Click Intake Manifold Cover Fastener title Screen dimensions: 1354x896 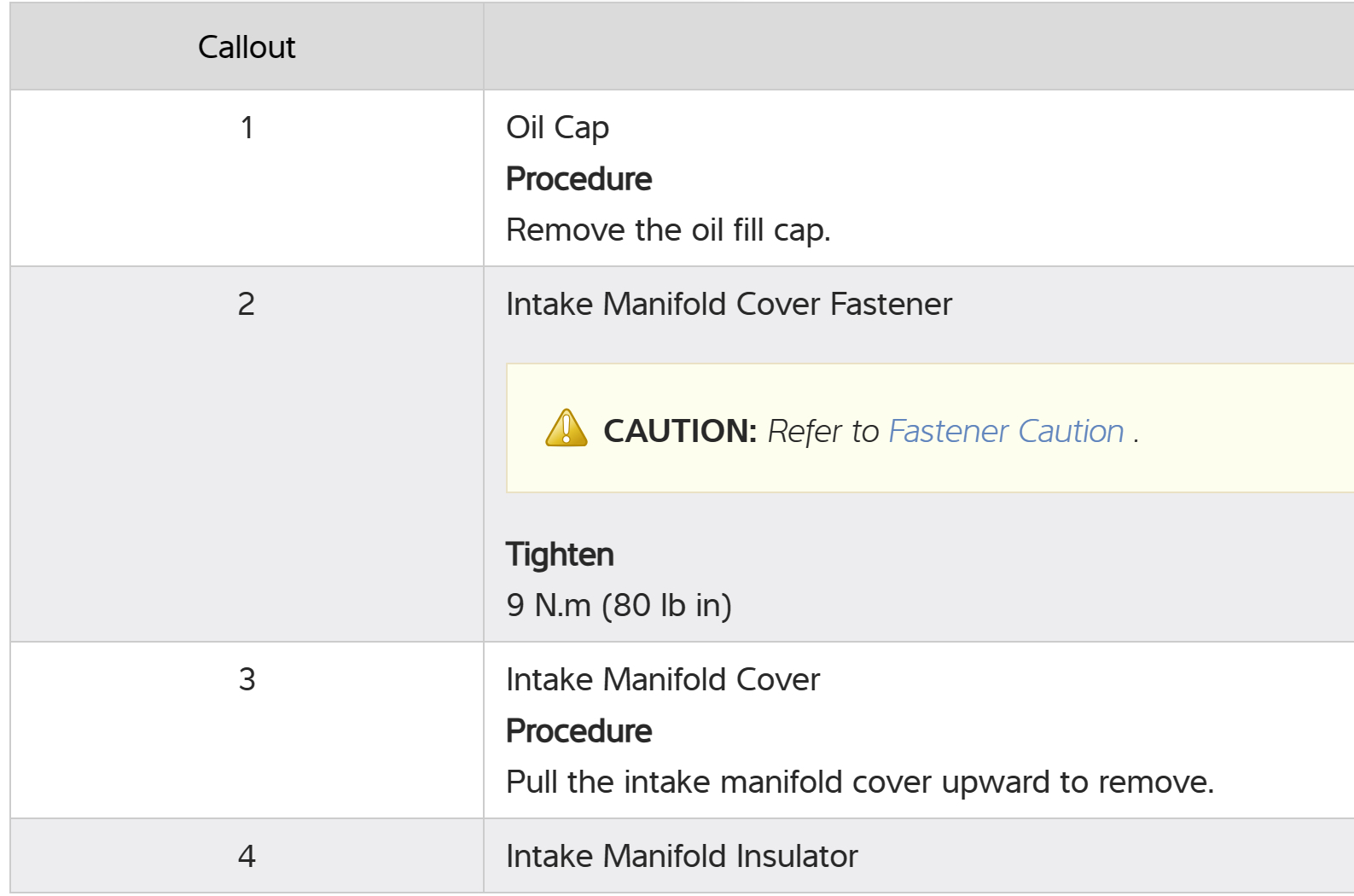coord(728,305)
